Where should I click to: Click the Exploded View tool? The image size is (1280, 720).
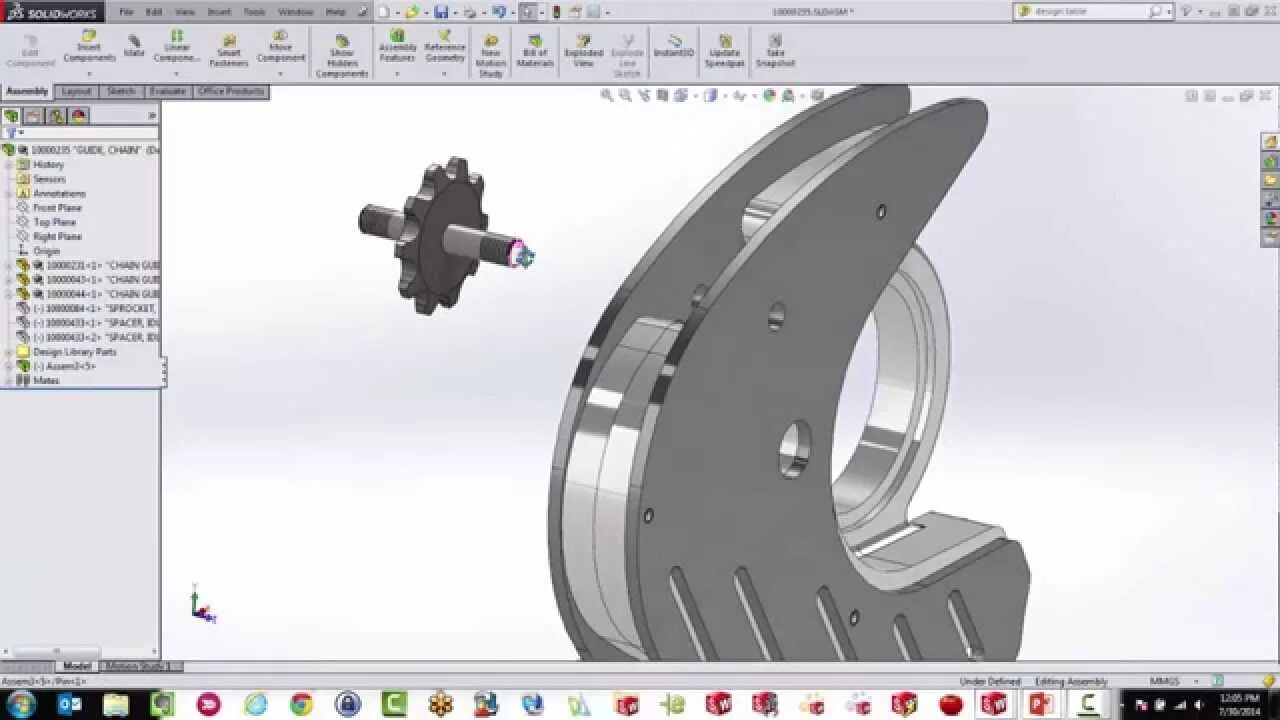click(x=583, y=53)
